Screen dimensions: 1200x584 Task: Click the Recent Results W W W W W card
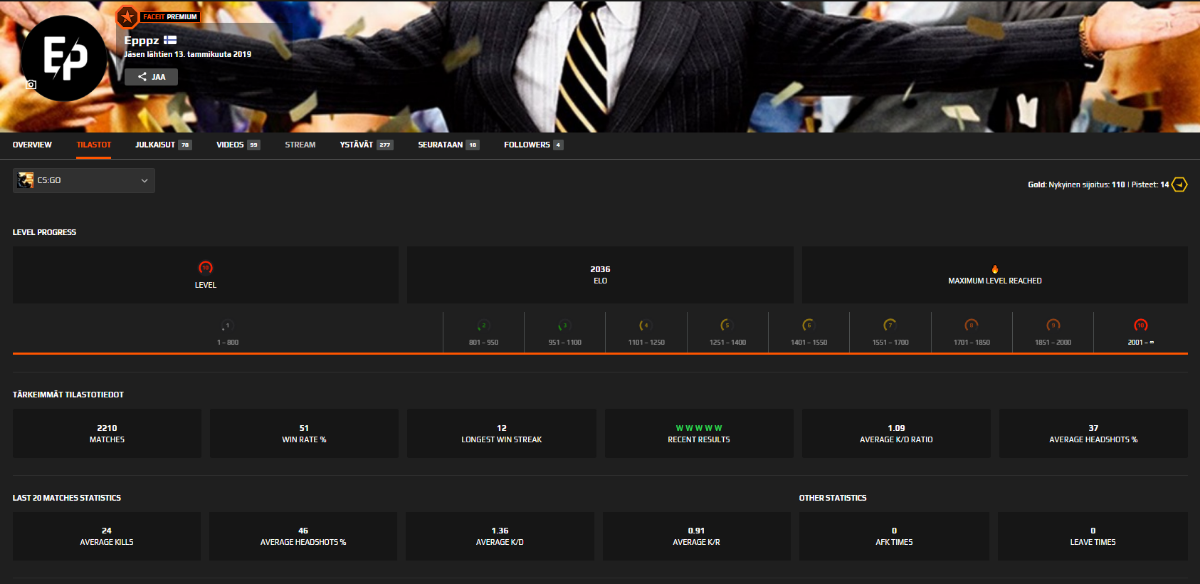tap(699, 433)
